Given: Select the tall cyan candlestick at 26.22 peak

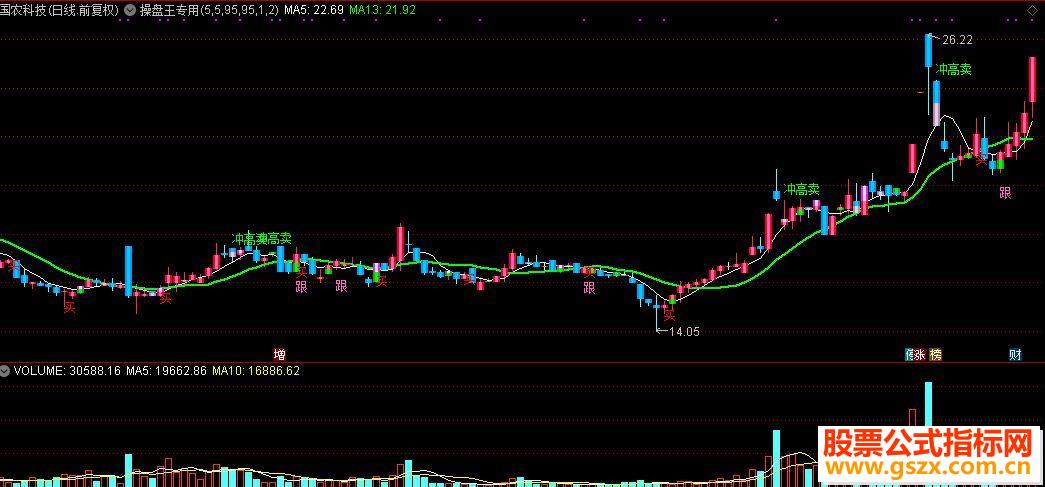Looking at the screenshot, I should click(928, 50).
